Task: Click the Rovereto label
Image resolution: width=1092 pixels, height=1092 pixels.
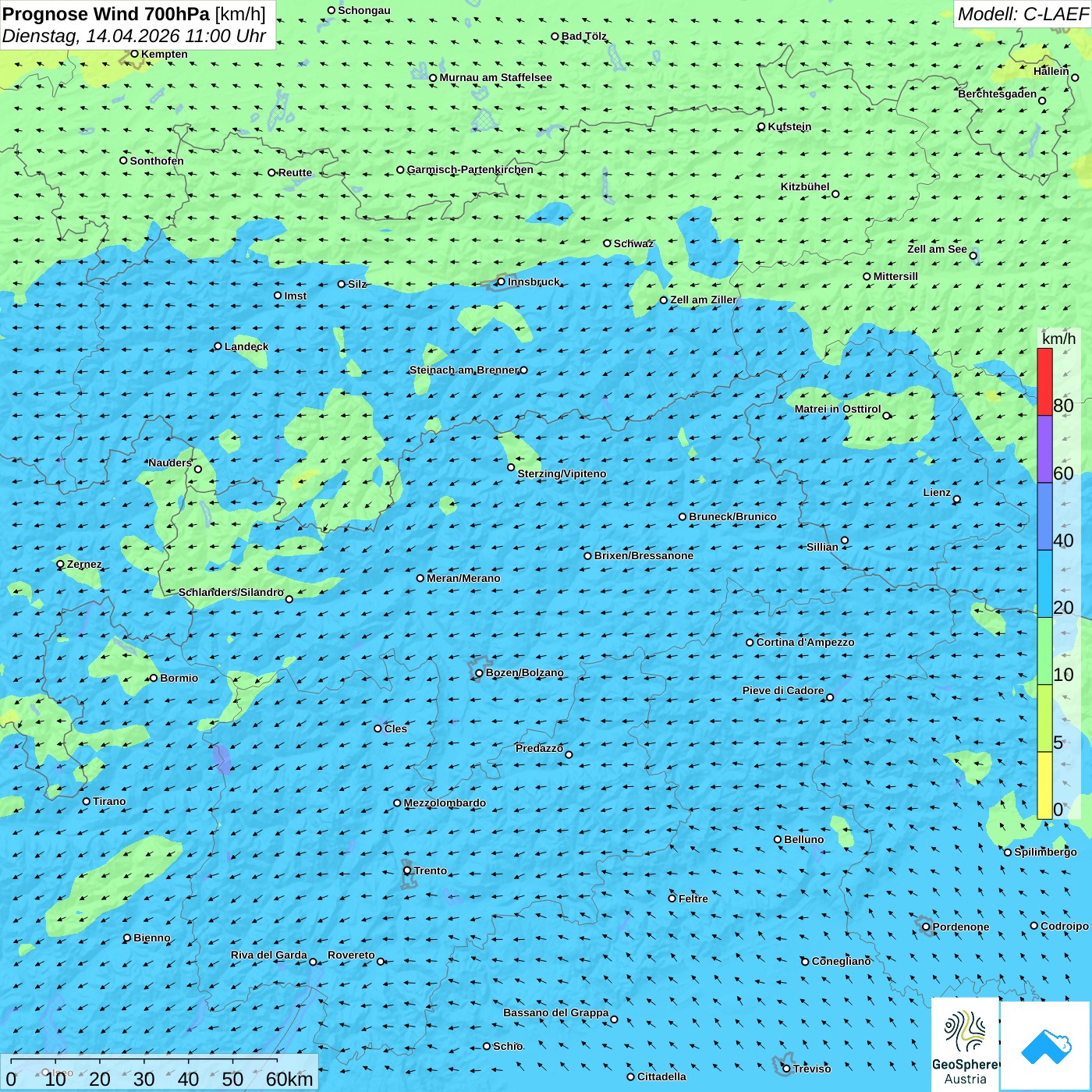Action: pyautogui.click(x=351, y=955)
